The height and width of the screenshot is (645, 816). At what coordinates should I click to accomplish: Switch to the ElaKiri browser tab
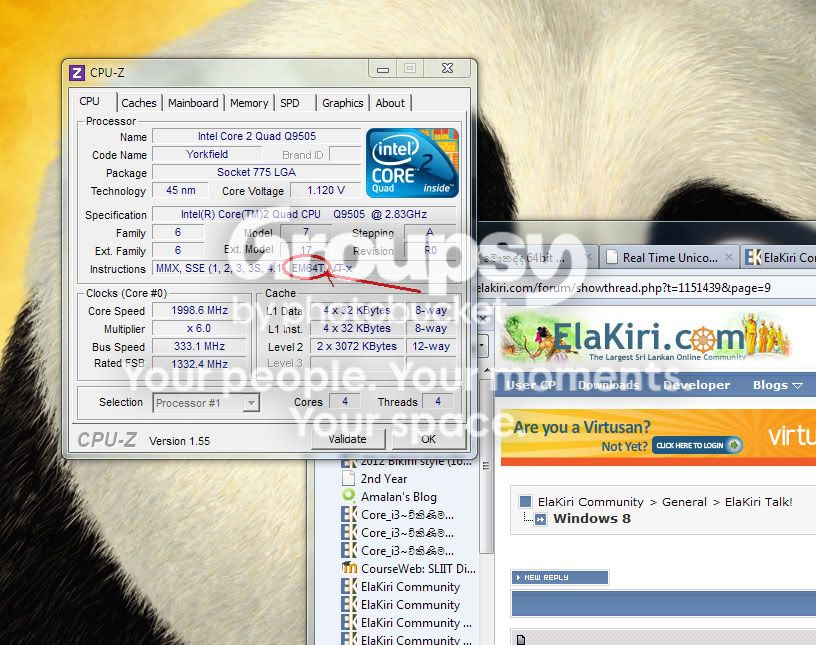(779, 257)
